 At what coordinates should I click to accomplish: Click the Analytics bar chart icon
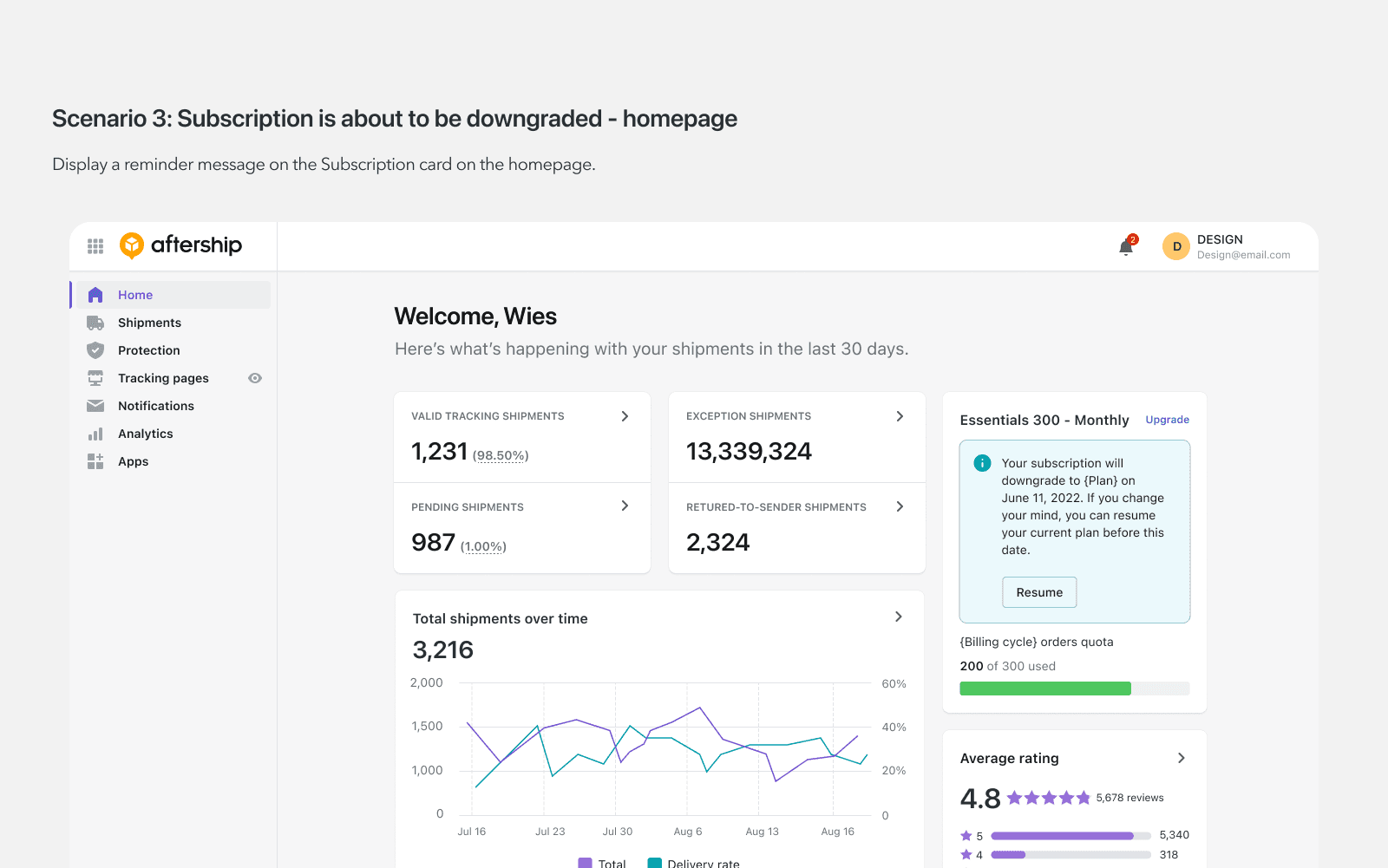pos(95,434)
